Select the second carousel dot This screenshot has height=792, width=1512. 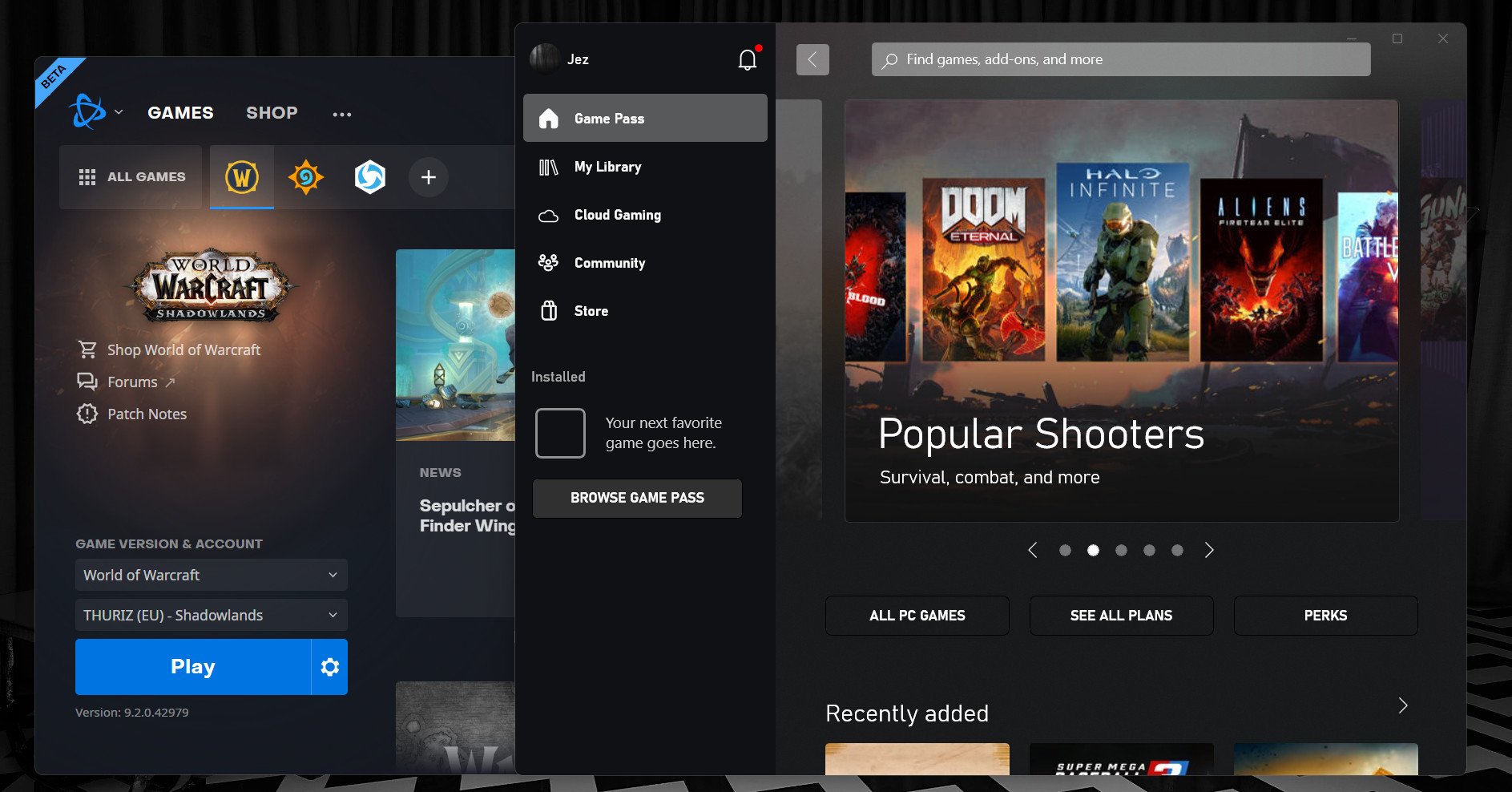click(x=1093, y=550)
